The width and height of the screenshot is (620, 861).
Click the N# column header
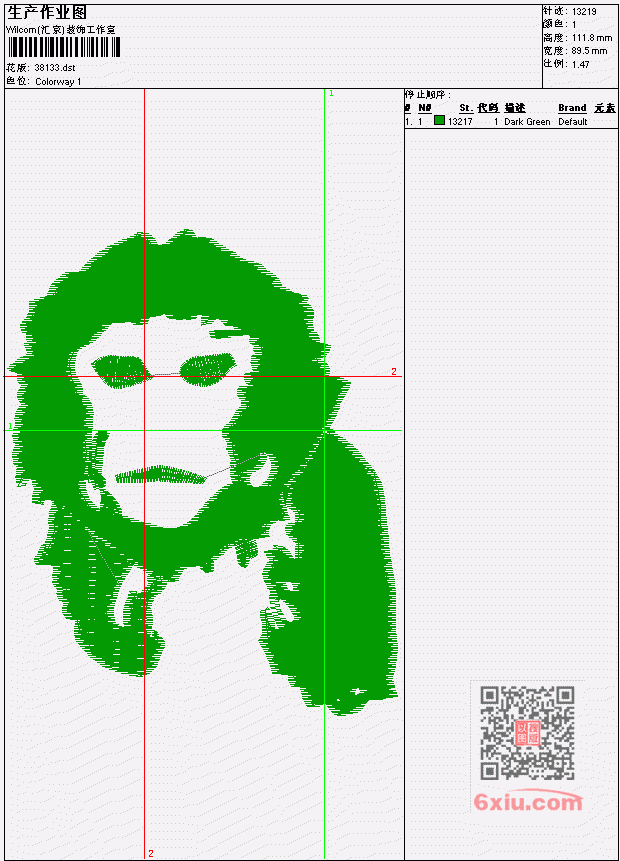424,108
